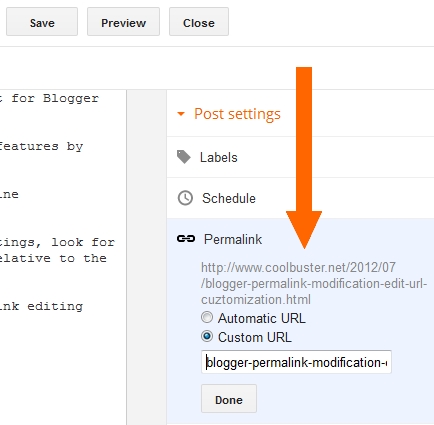This screenshot has width=434, height=425.
Task: Expand the Labels section
Action: click(x=300, y=157)
